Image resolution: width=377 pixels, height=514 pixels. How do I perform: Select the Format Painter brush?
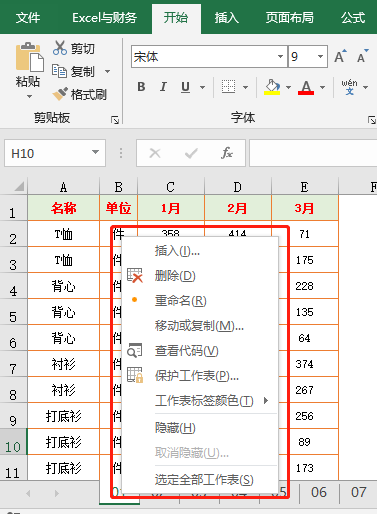coord(60,94)
